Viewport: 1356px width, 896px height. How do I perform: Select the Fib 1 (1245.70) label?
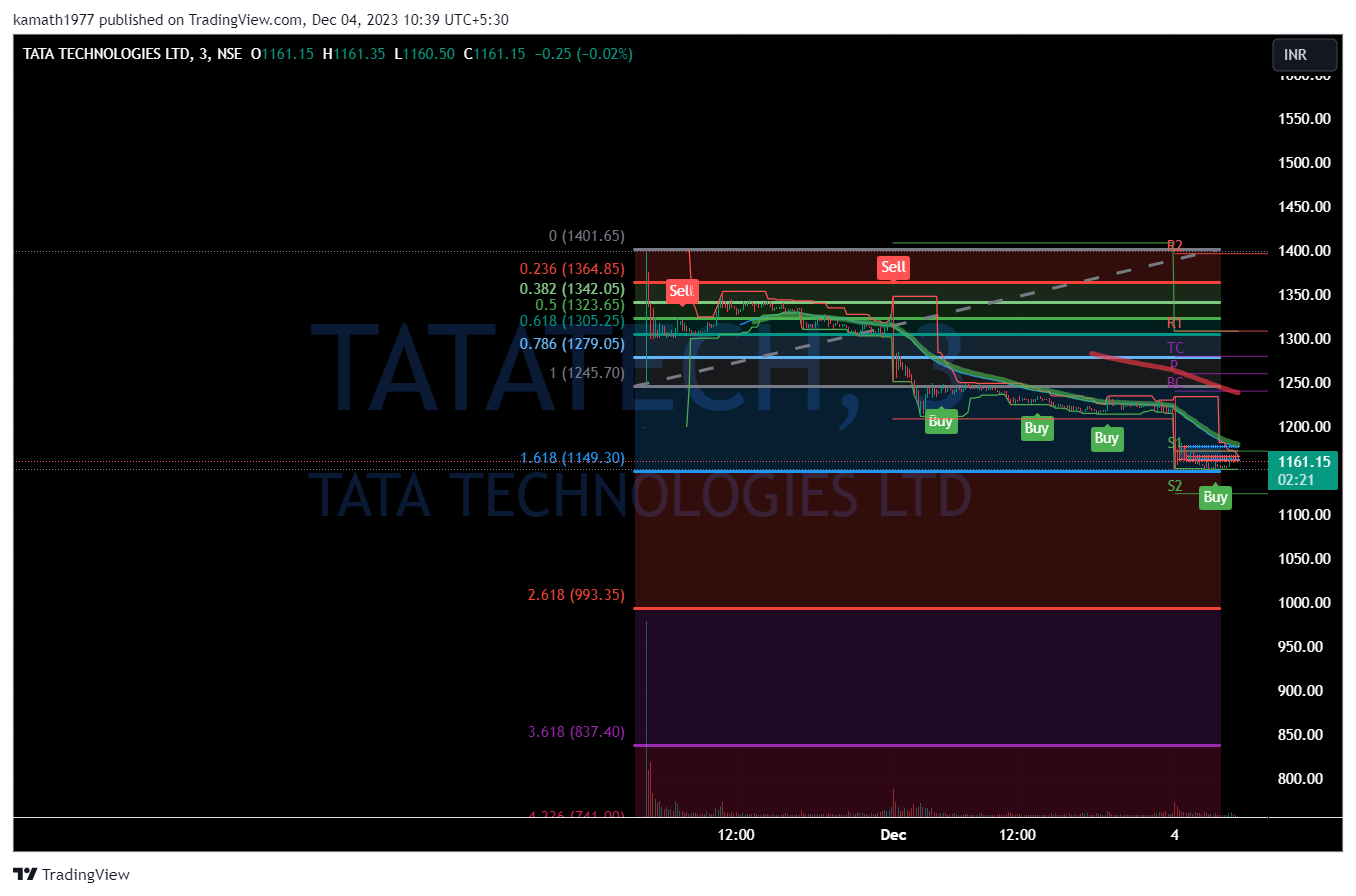[587, 372]
